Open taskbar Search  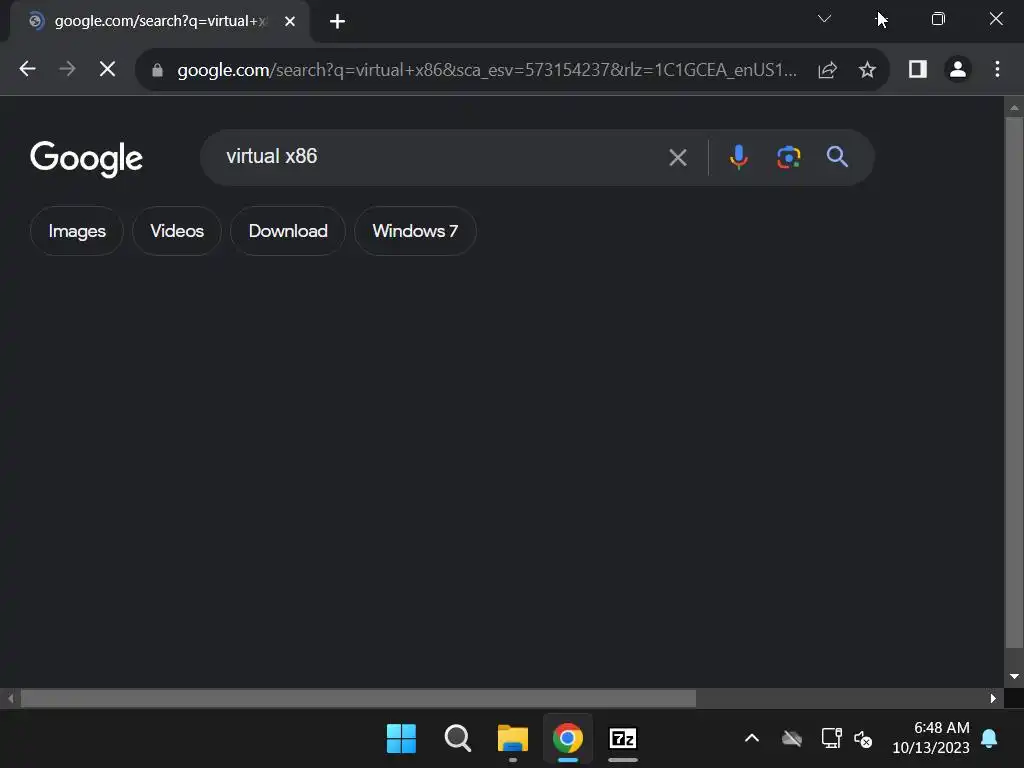point(457,739)
